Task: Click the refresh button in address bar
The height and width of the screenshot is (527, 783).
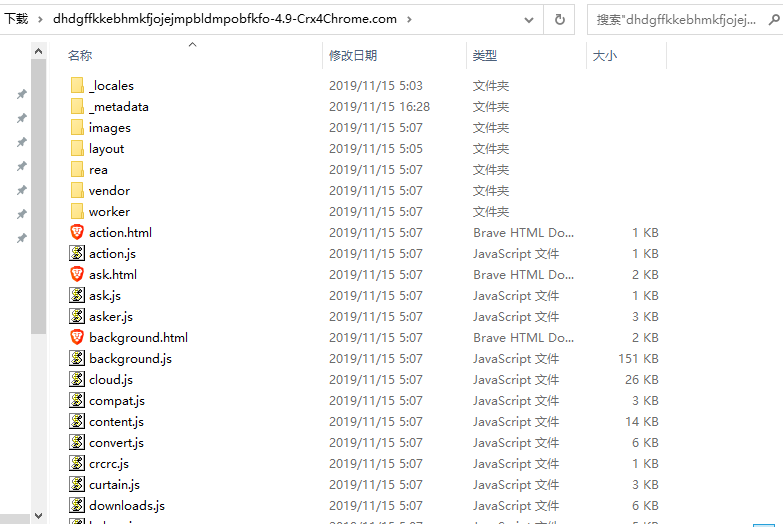Action: (559, 18)
